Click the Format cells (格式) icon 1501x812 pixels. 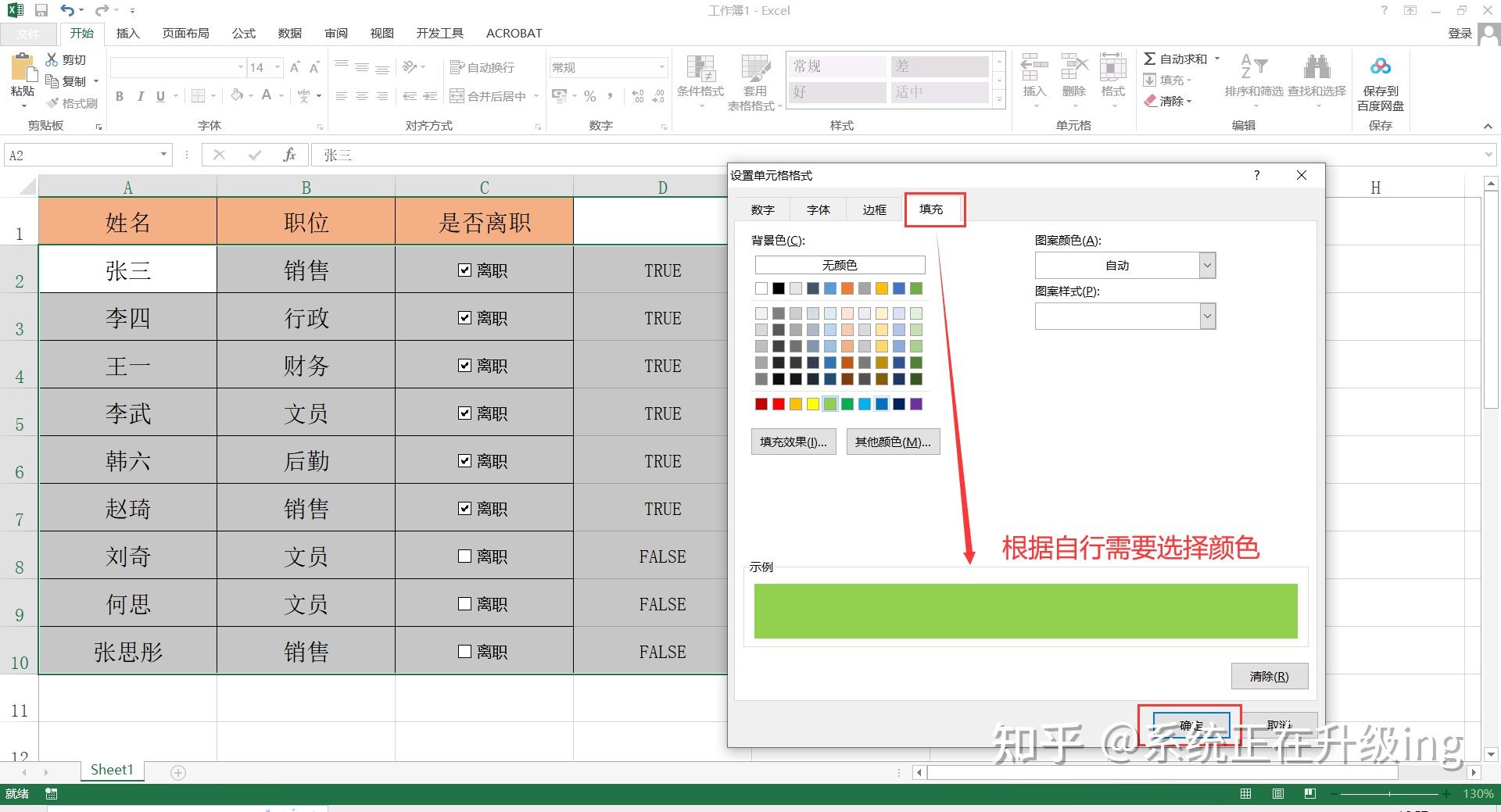1112,67
